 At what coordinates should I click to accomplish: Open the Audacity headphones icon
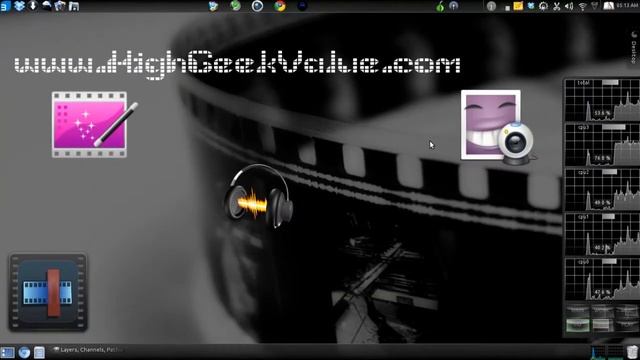click(259, 196)
